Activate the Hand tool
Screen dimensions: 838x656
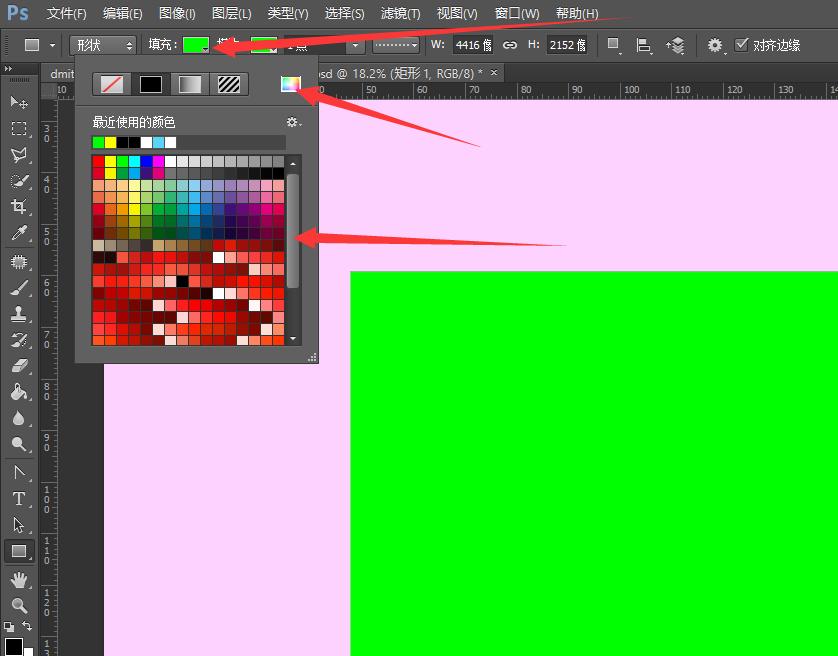tap(18, 579)
